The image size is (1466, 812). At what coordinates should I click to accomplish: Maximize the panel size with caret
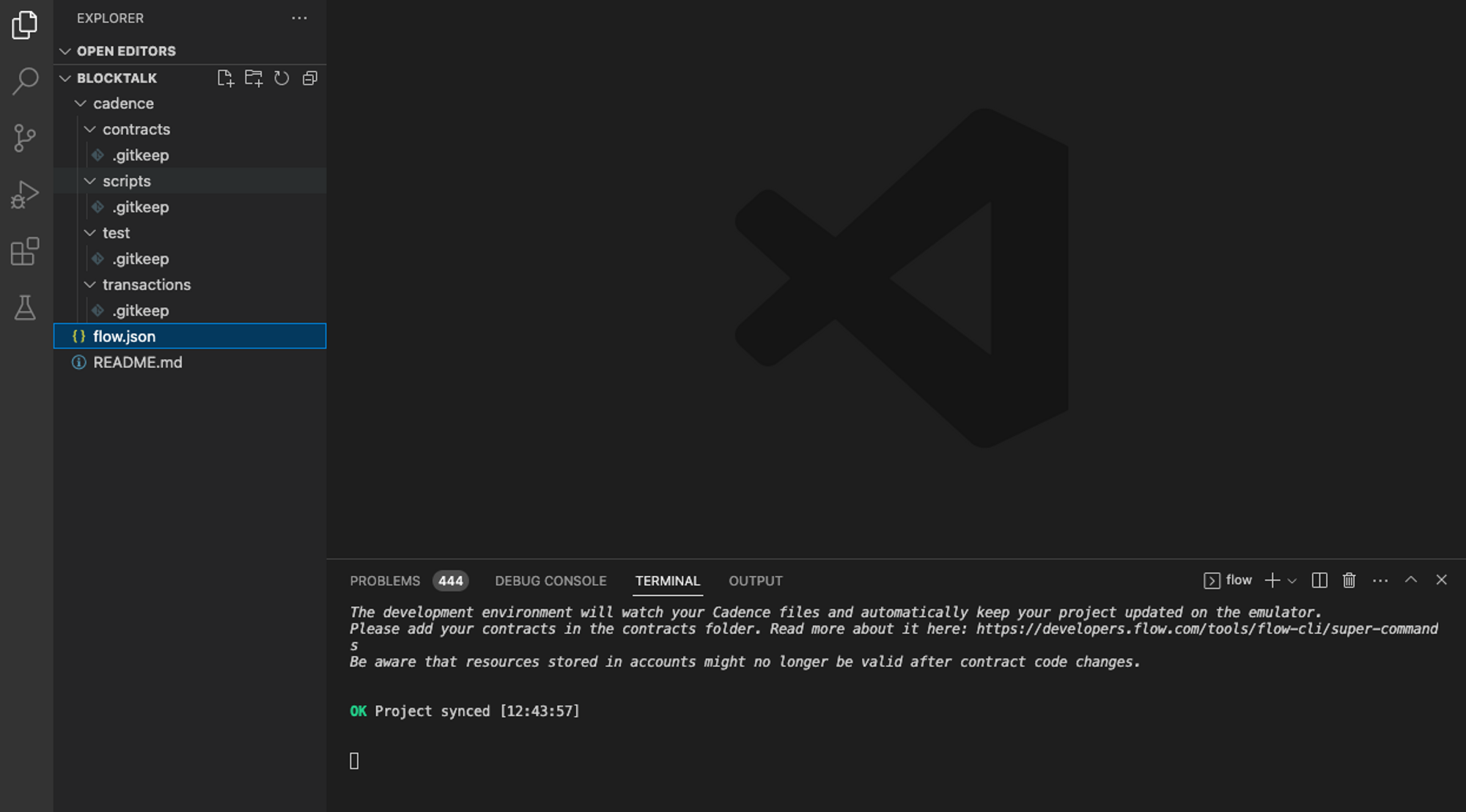point(1410,580)
